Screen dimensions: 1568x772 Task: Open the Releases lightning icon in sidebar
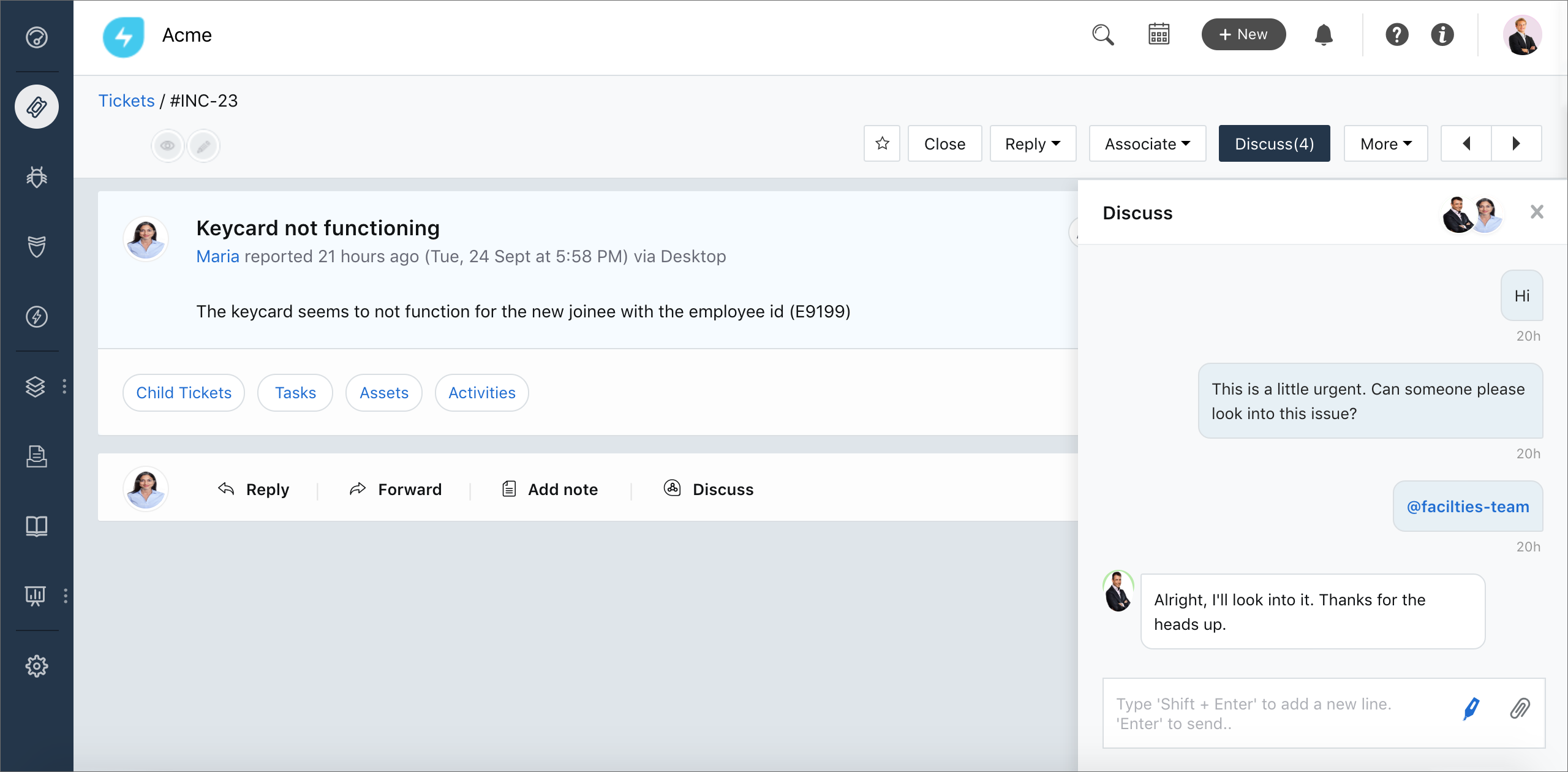tap(37, 317)
